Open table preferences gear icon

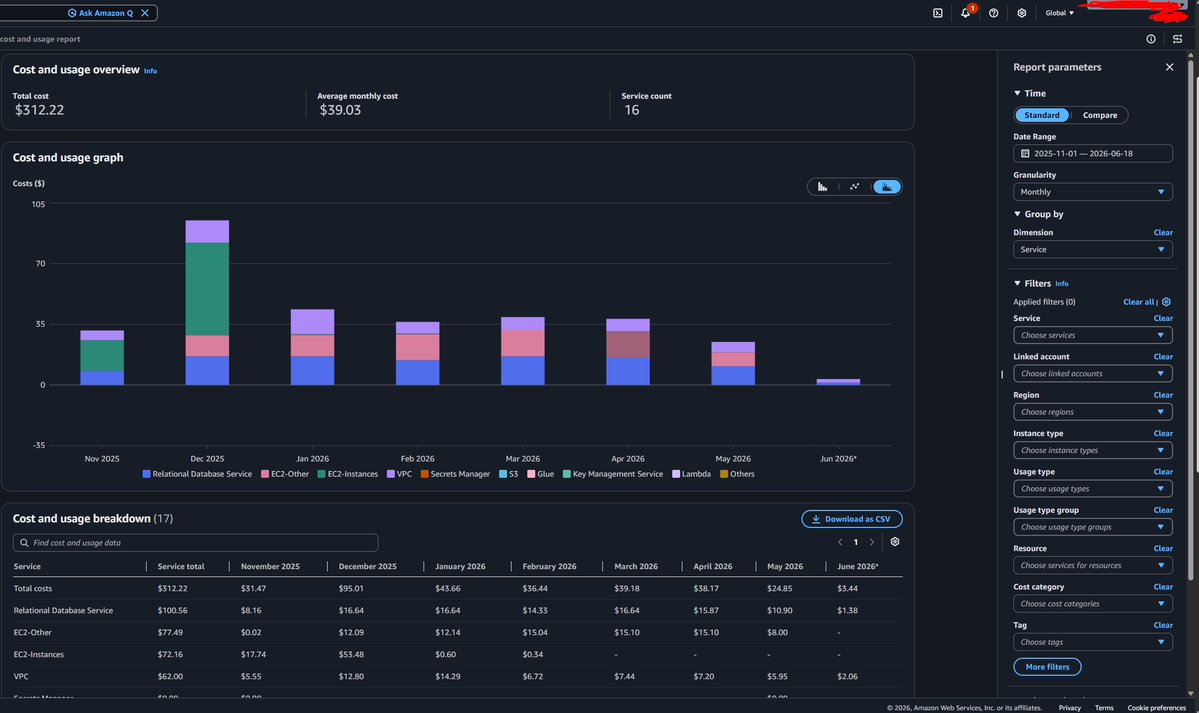895,542
